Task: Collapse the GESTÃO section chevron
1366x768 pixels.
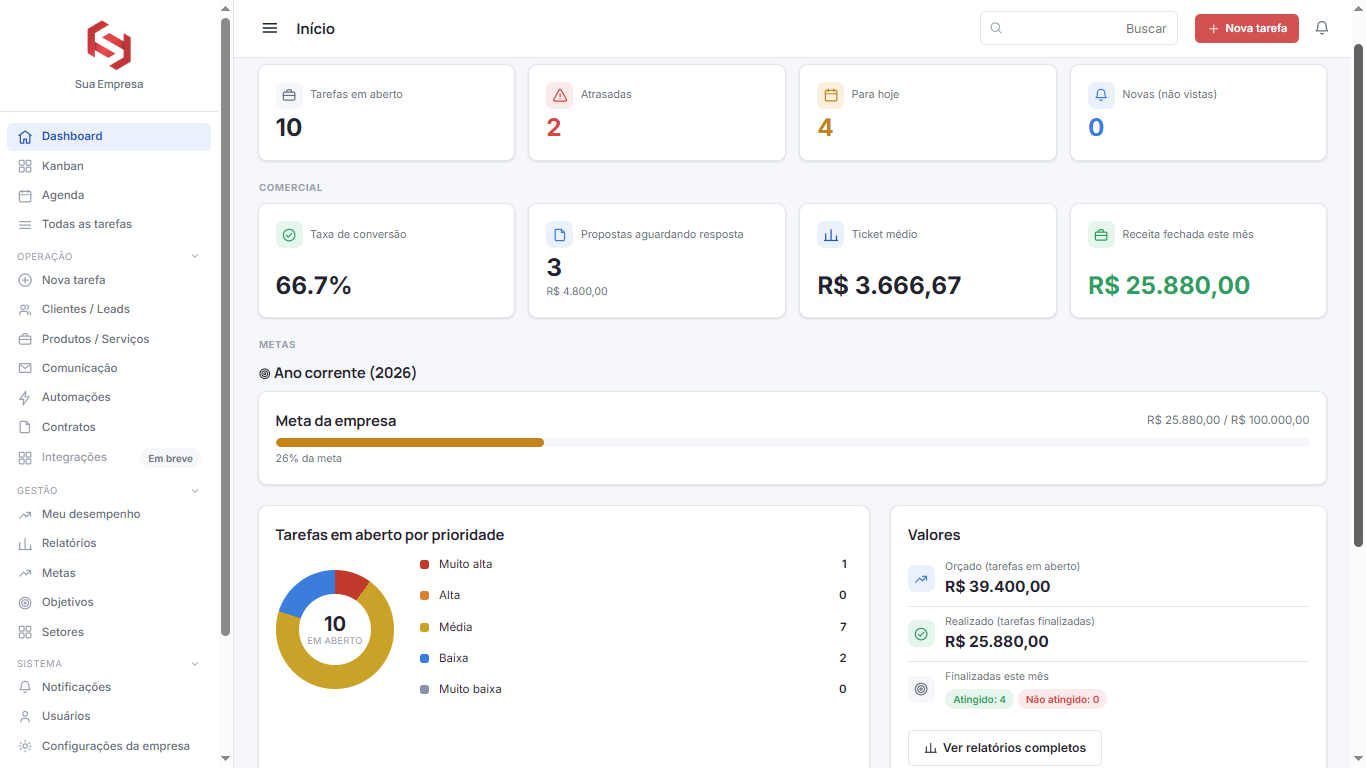Action: pos(195,491)
